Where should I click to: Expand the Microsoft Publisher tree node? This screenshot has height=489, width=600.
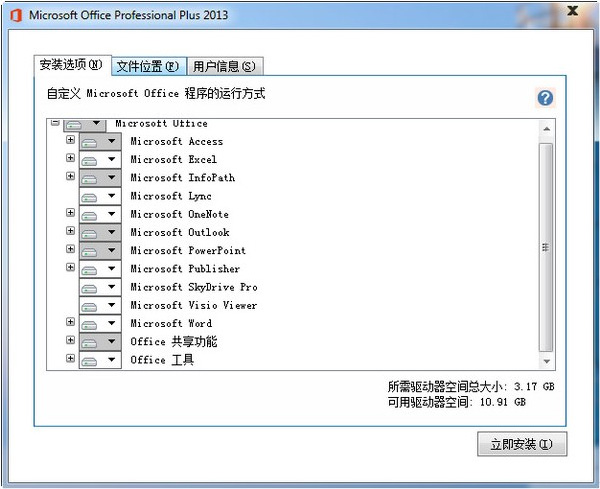[70, 267]
